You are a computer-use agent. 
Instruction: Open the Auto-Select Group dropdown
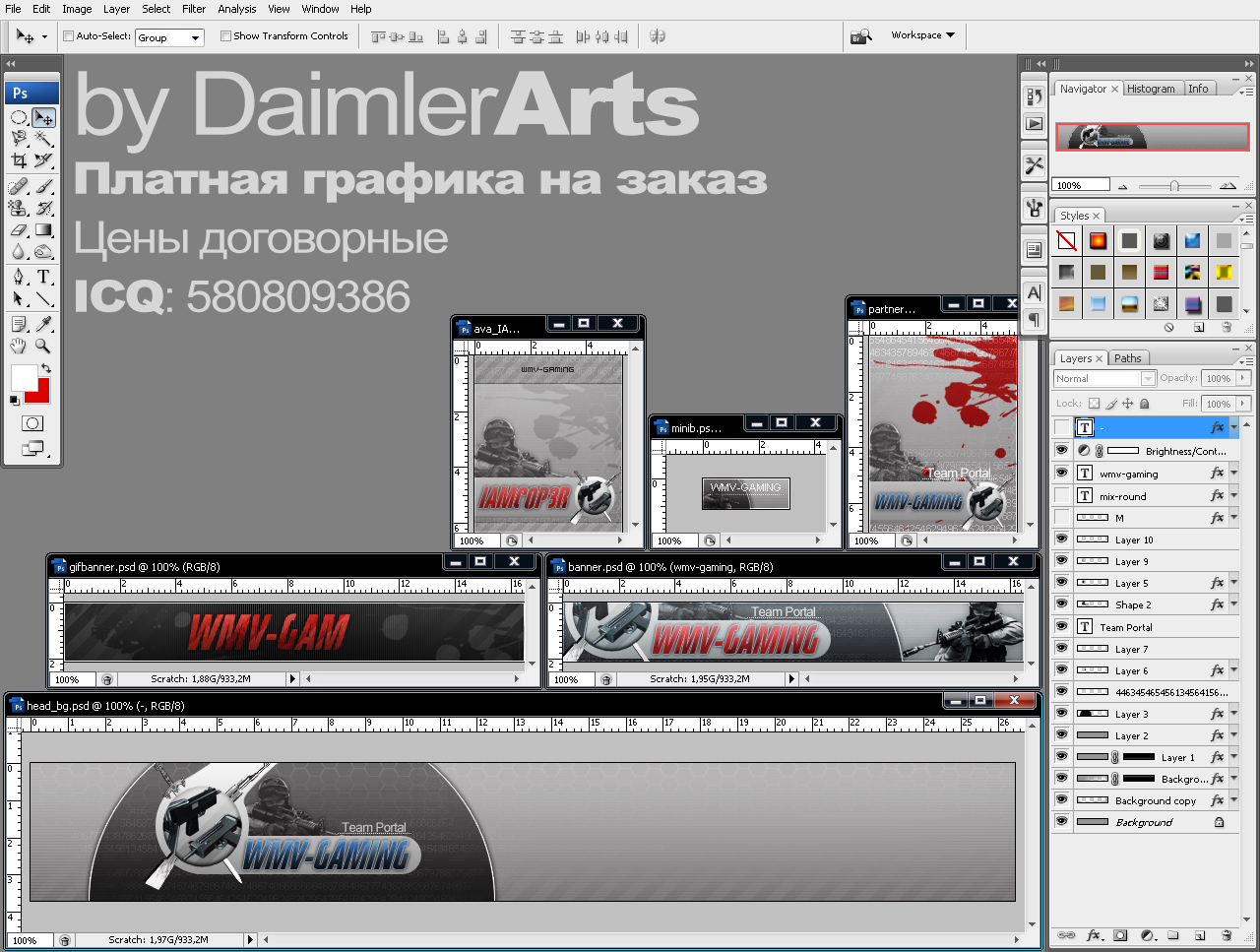[169, 37]
